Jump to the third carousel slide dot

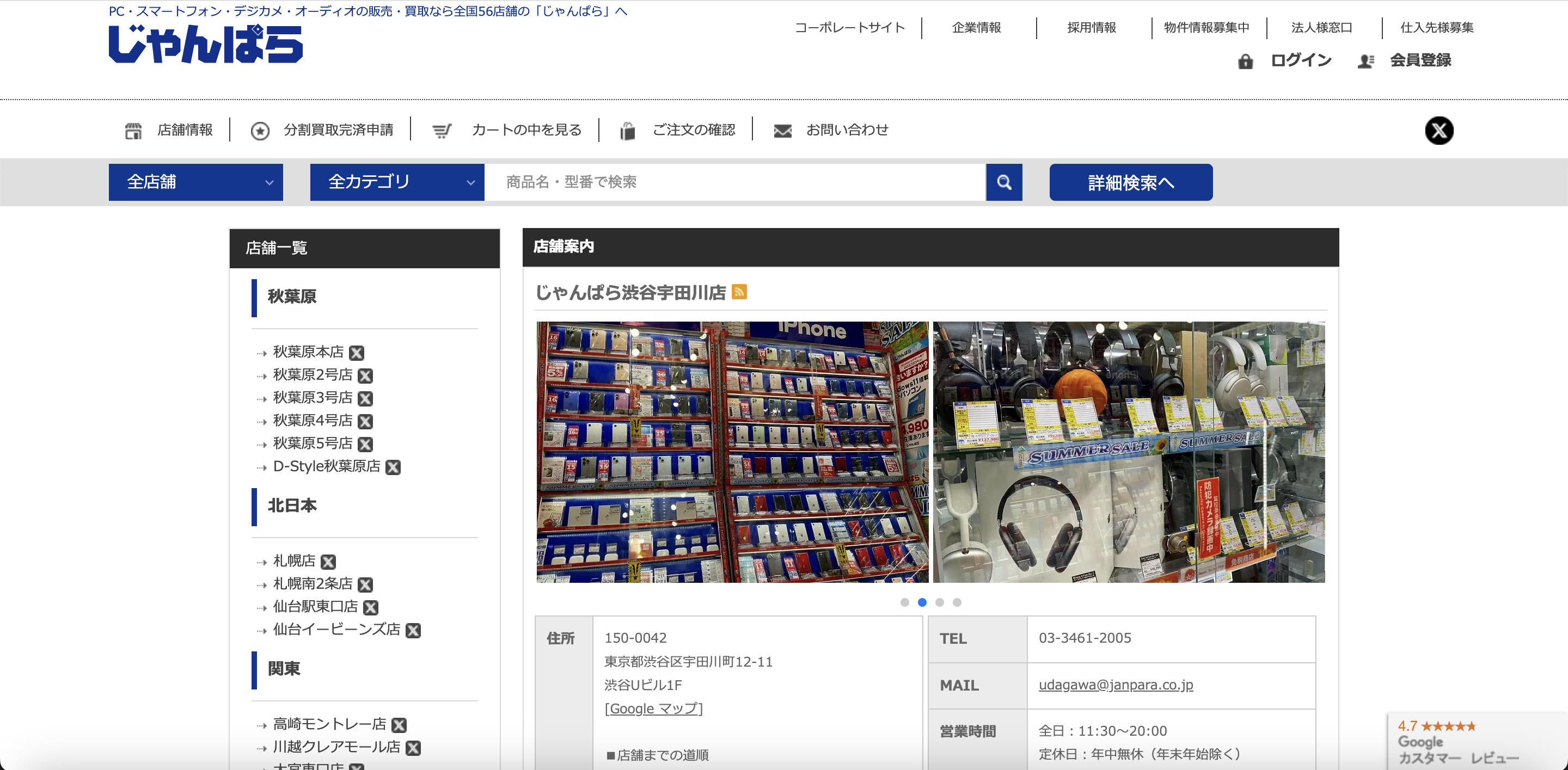pos(940,602)
